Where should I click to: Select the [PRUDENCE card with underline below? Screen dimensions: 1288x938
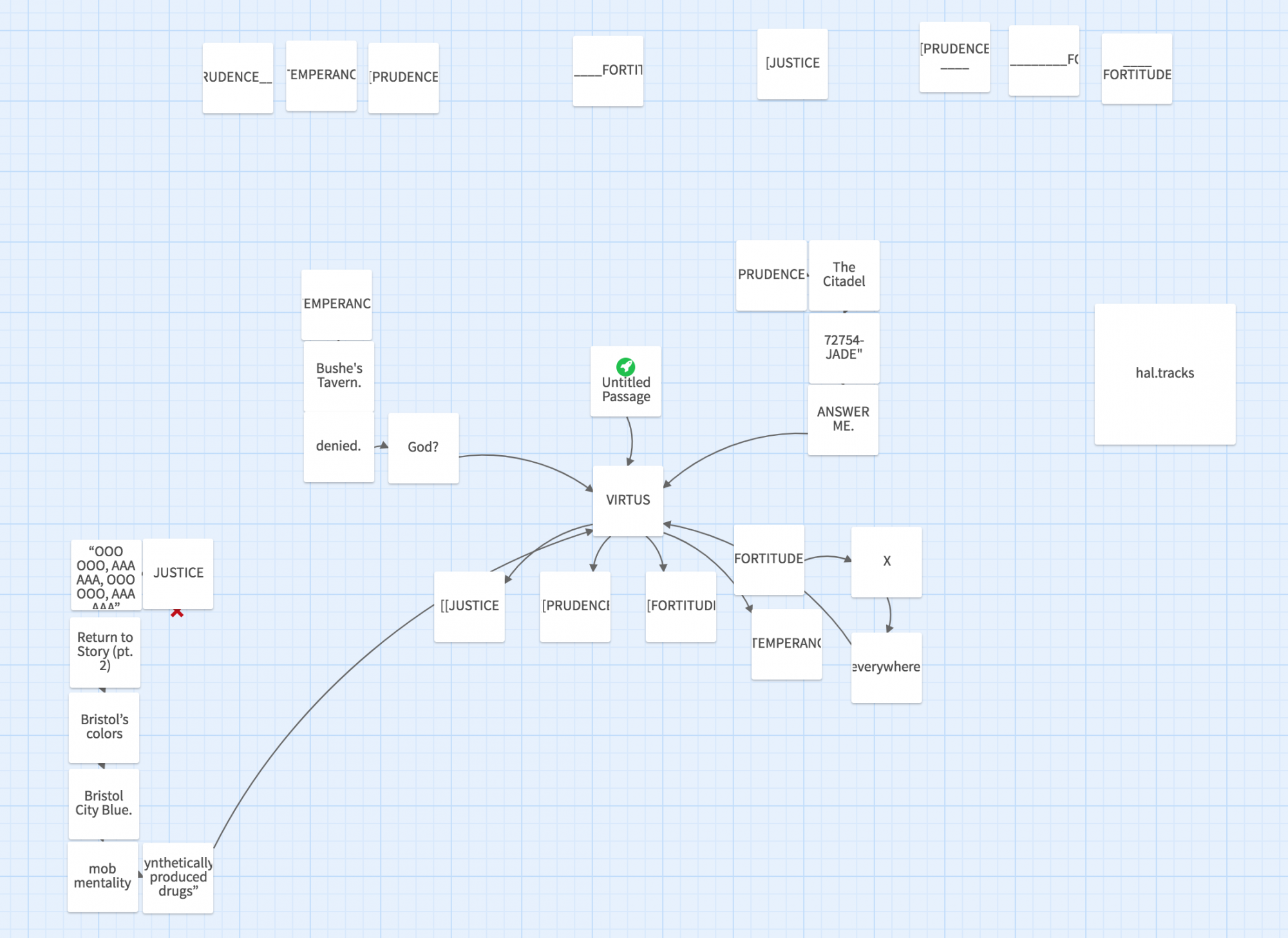954,57
